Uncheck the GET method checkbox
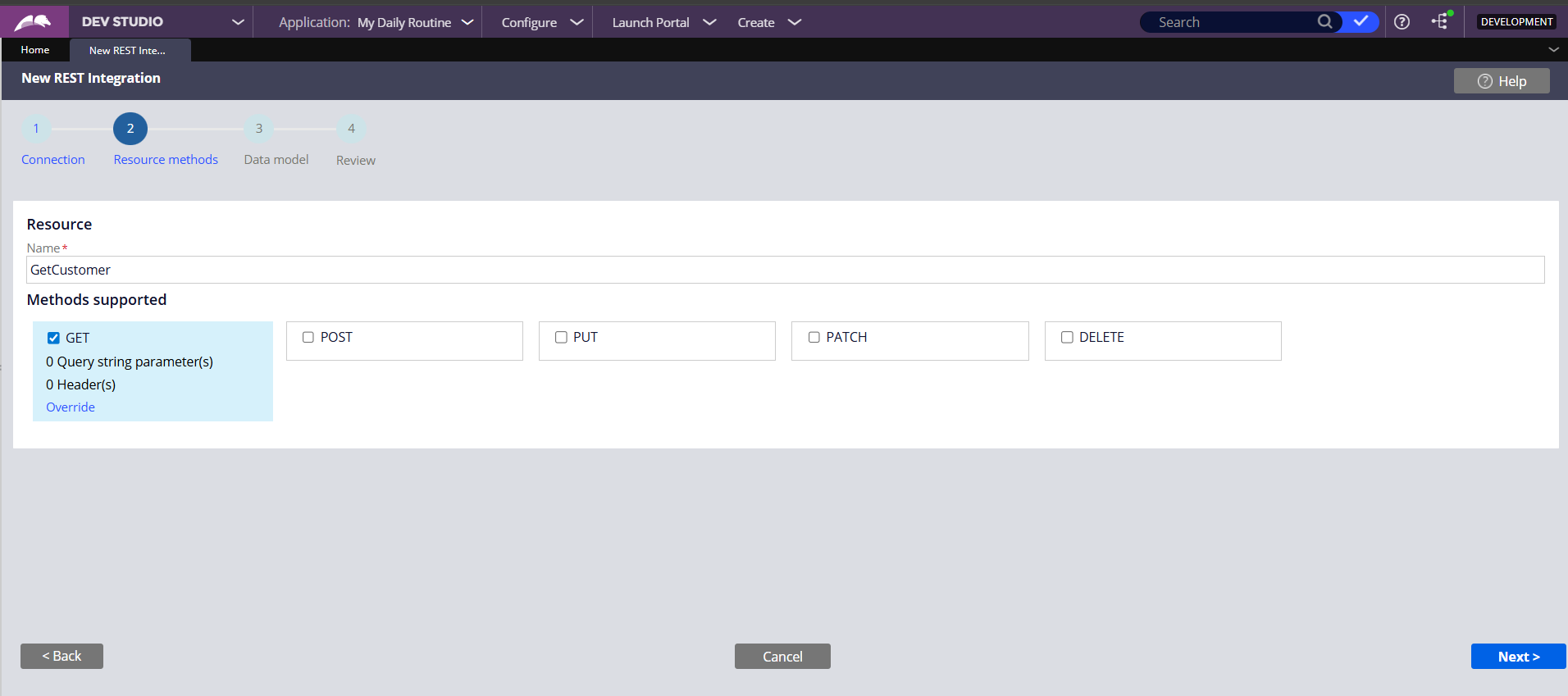This screenshot has width=1568, height=696. (x=53, y=339)
